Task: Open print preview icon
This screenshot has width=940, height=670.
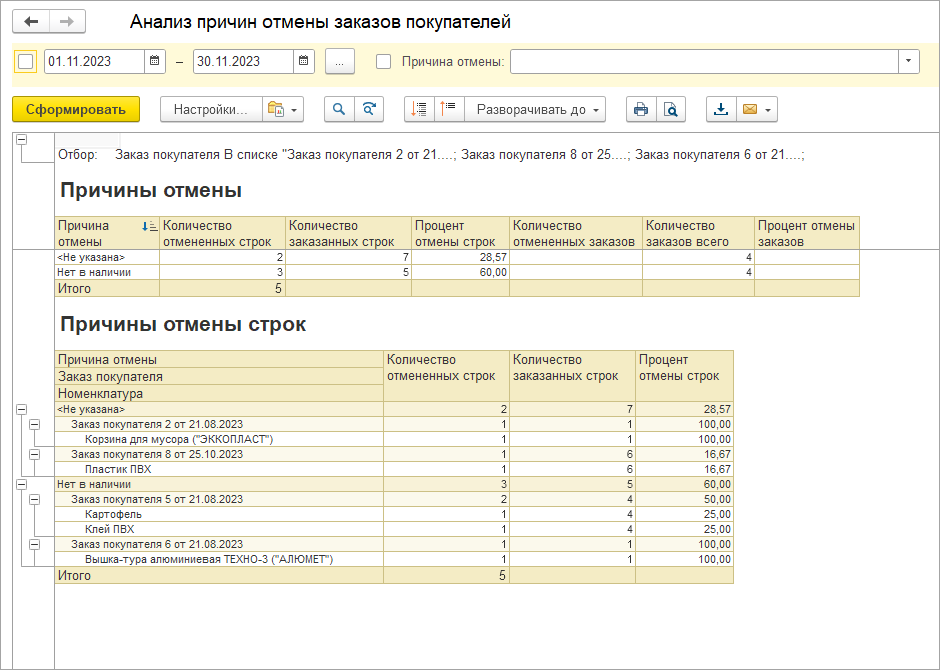Action: [671, 110]
